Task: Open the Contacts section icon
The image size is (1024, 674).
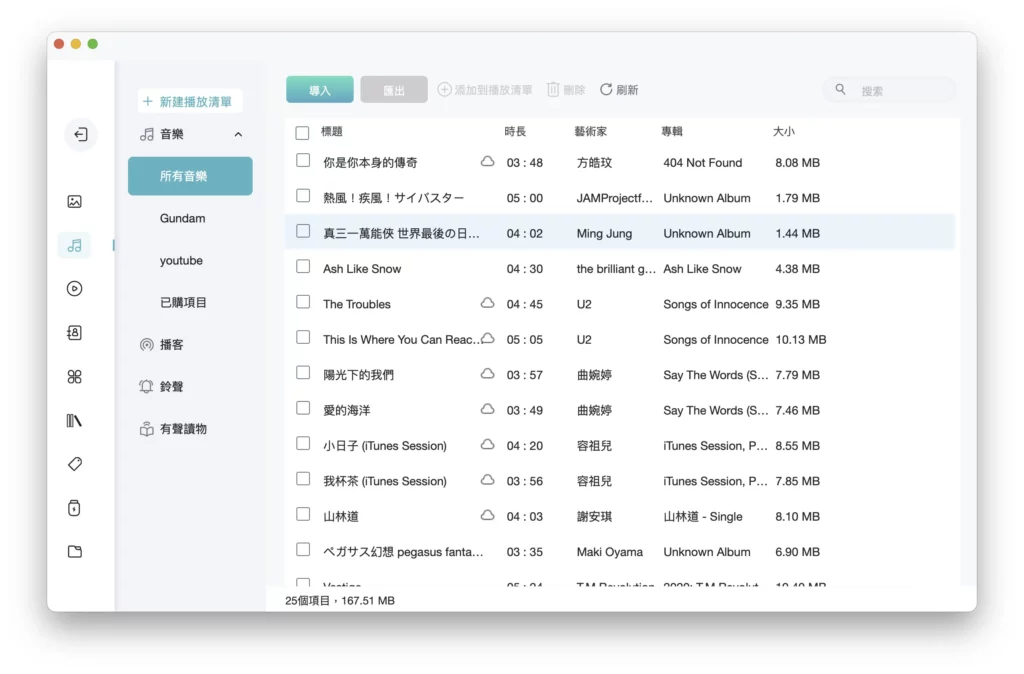Action: (74, 333)
